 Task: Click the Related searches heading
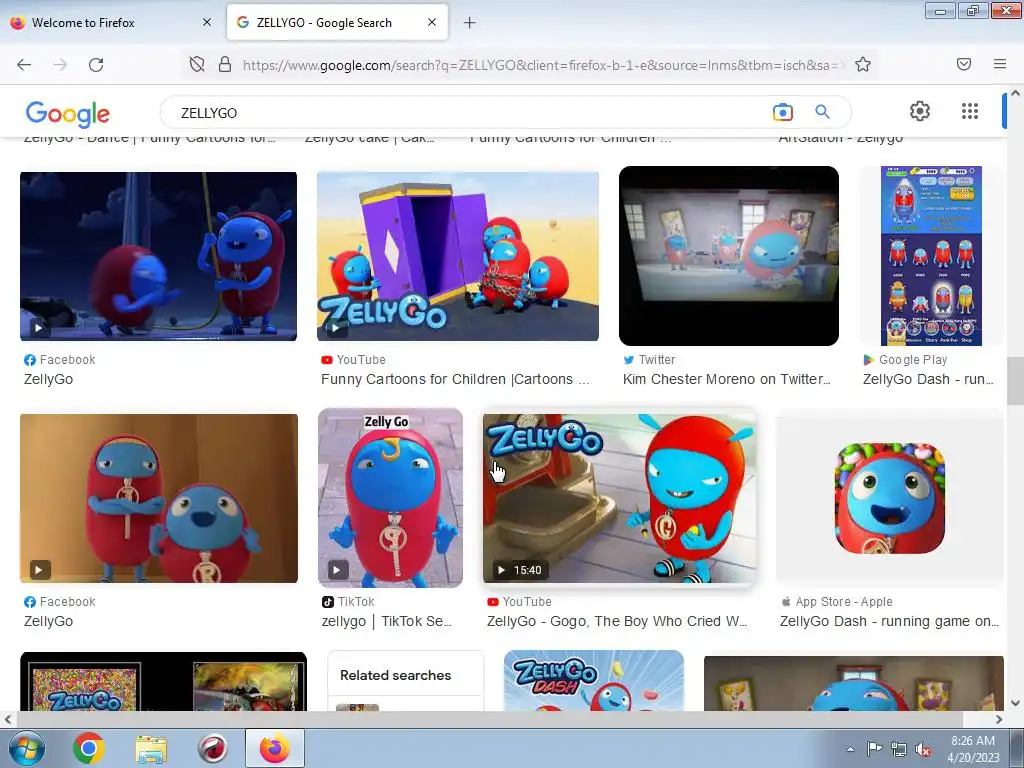[x=396, y=675]
